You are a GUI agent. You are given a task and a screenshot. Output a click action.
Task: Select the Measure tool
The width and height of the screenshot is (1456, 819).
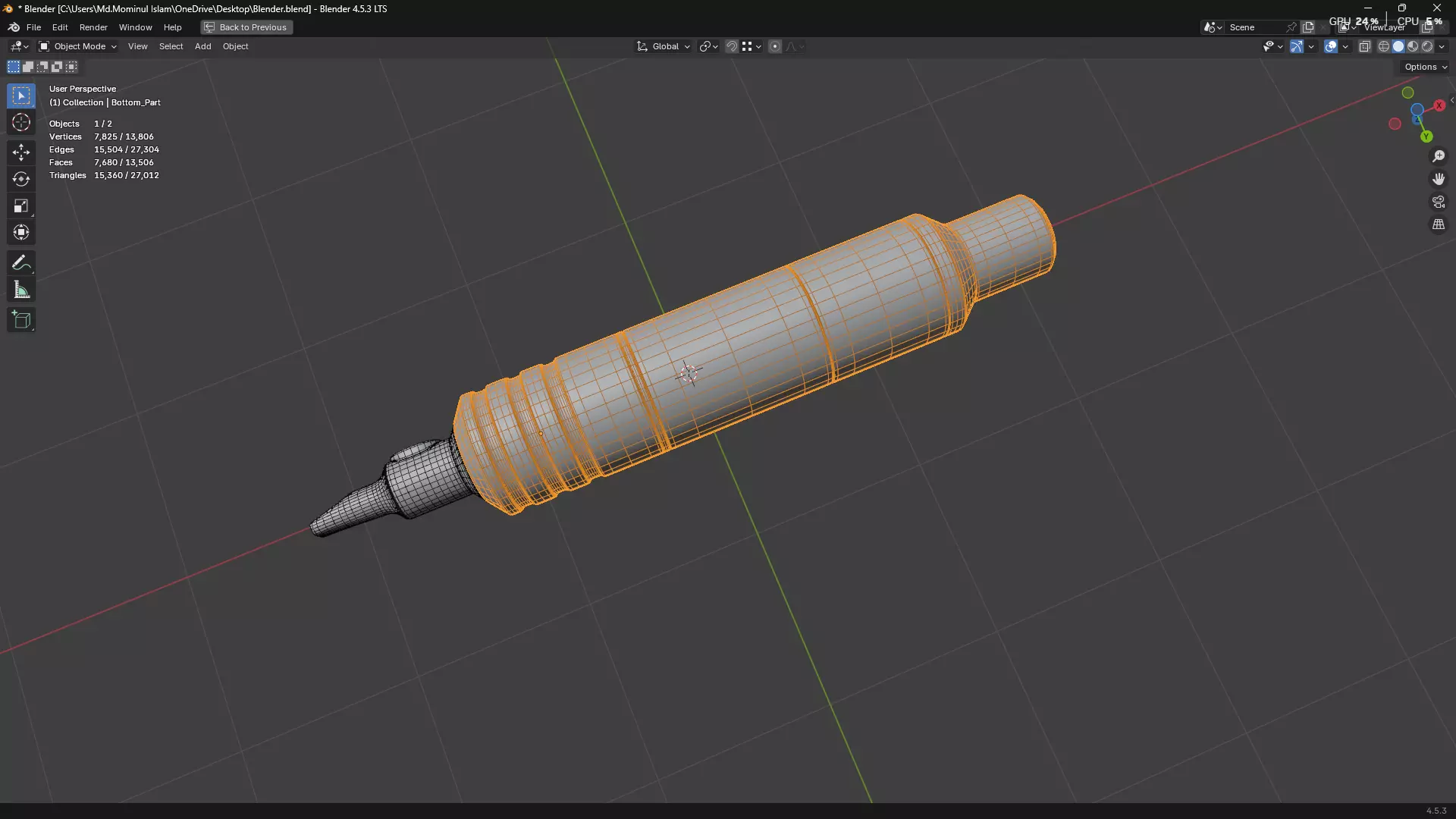(x=21, y=290)
